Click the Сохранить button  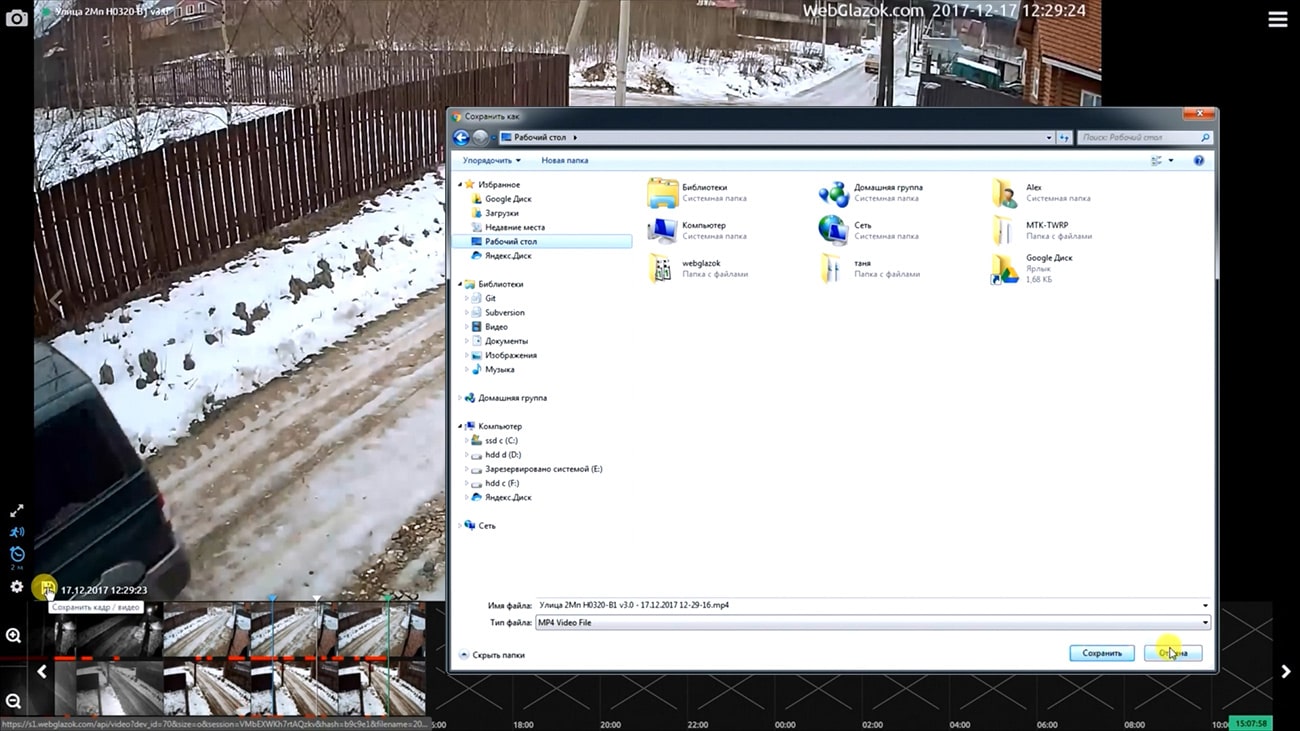(1101, 653)
